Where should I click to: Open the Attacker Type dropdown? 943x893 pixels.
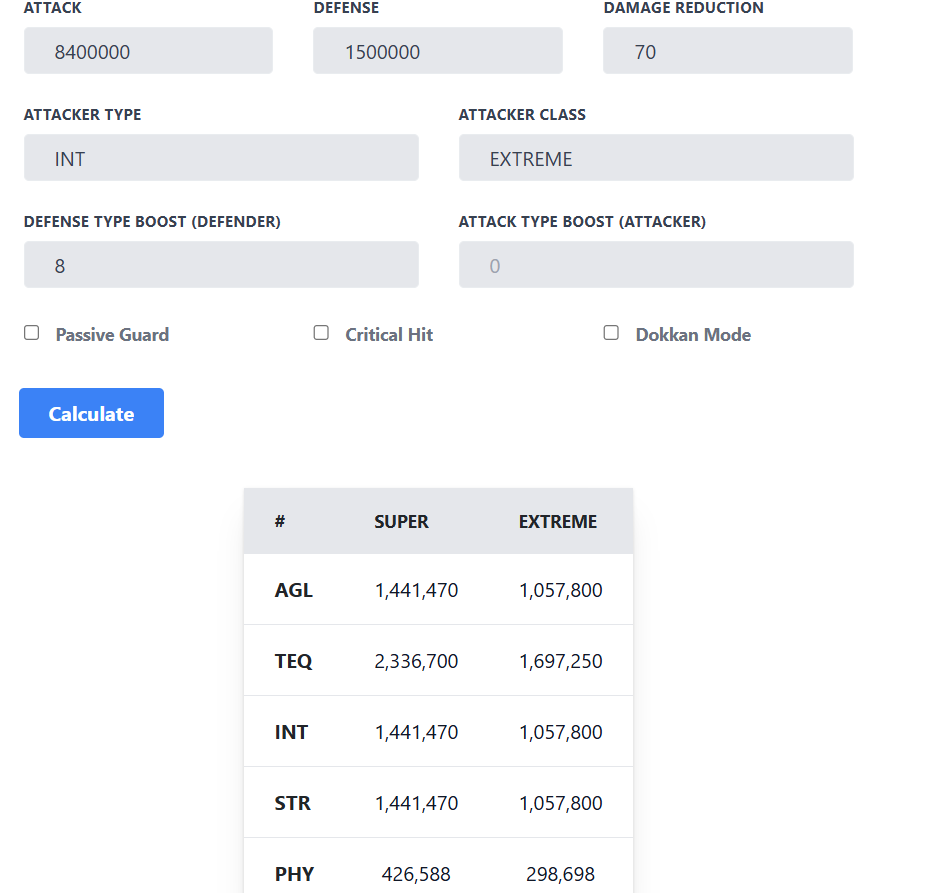221,158
